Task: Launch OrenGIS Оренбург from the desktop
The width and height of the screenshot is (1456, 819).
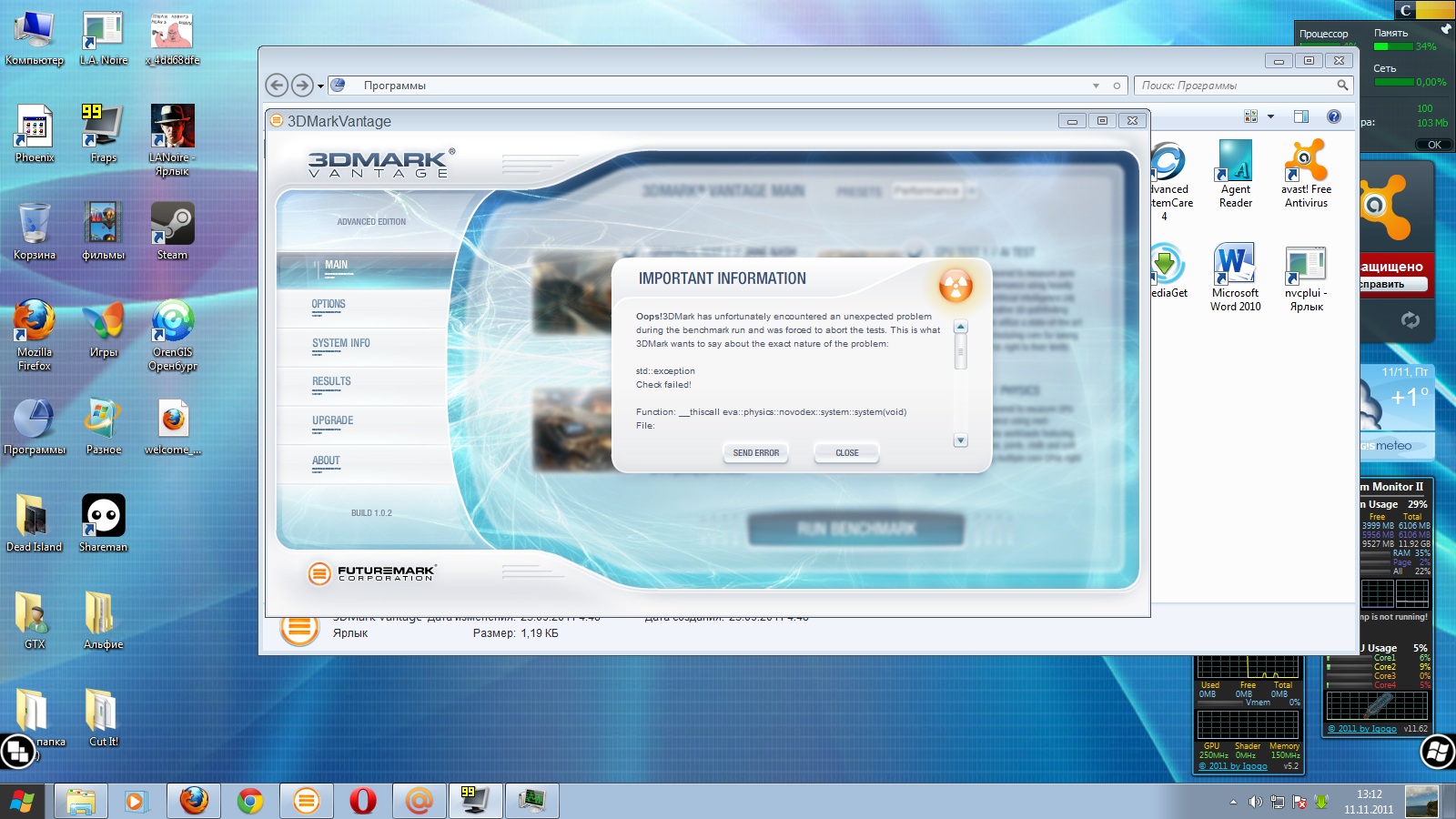Action: [172, 336]
